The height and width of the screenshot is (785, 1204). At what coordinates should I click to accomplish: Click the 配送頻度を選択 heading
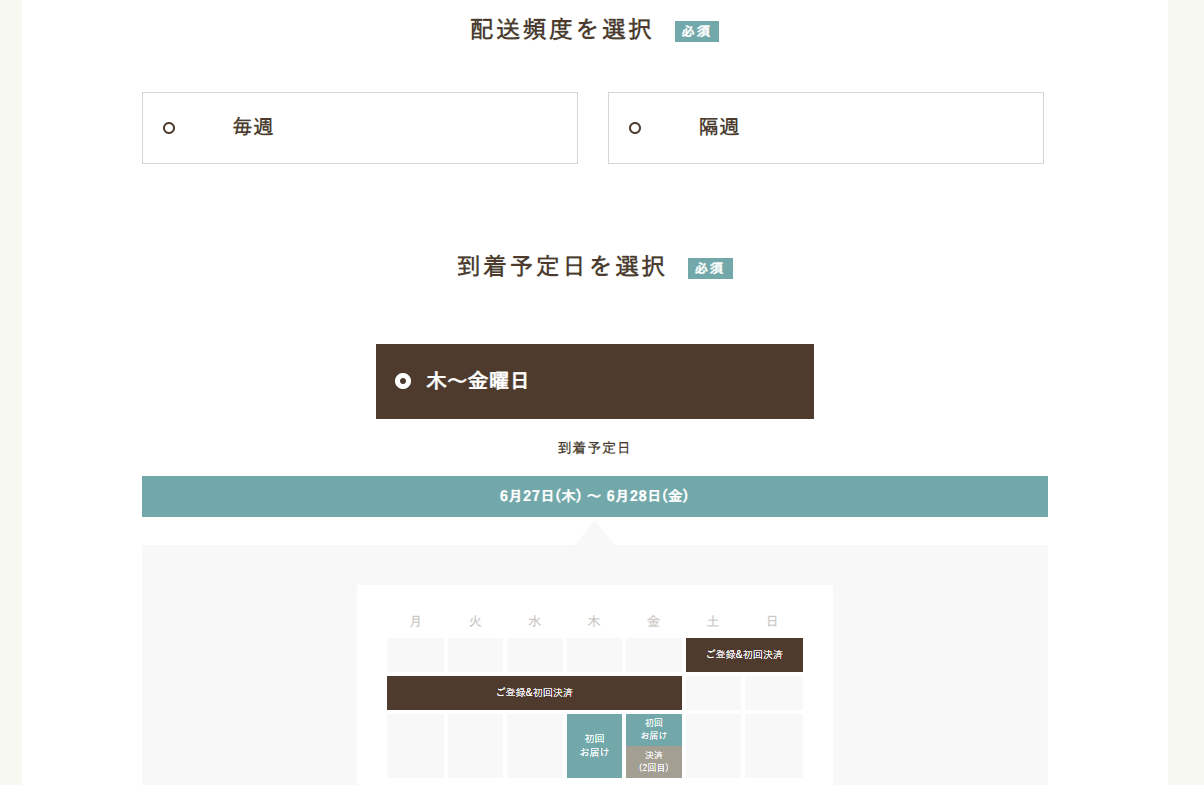[561, 30]
